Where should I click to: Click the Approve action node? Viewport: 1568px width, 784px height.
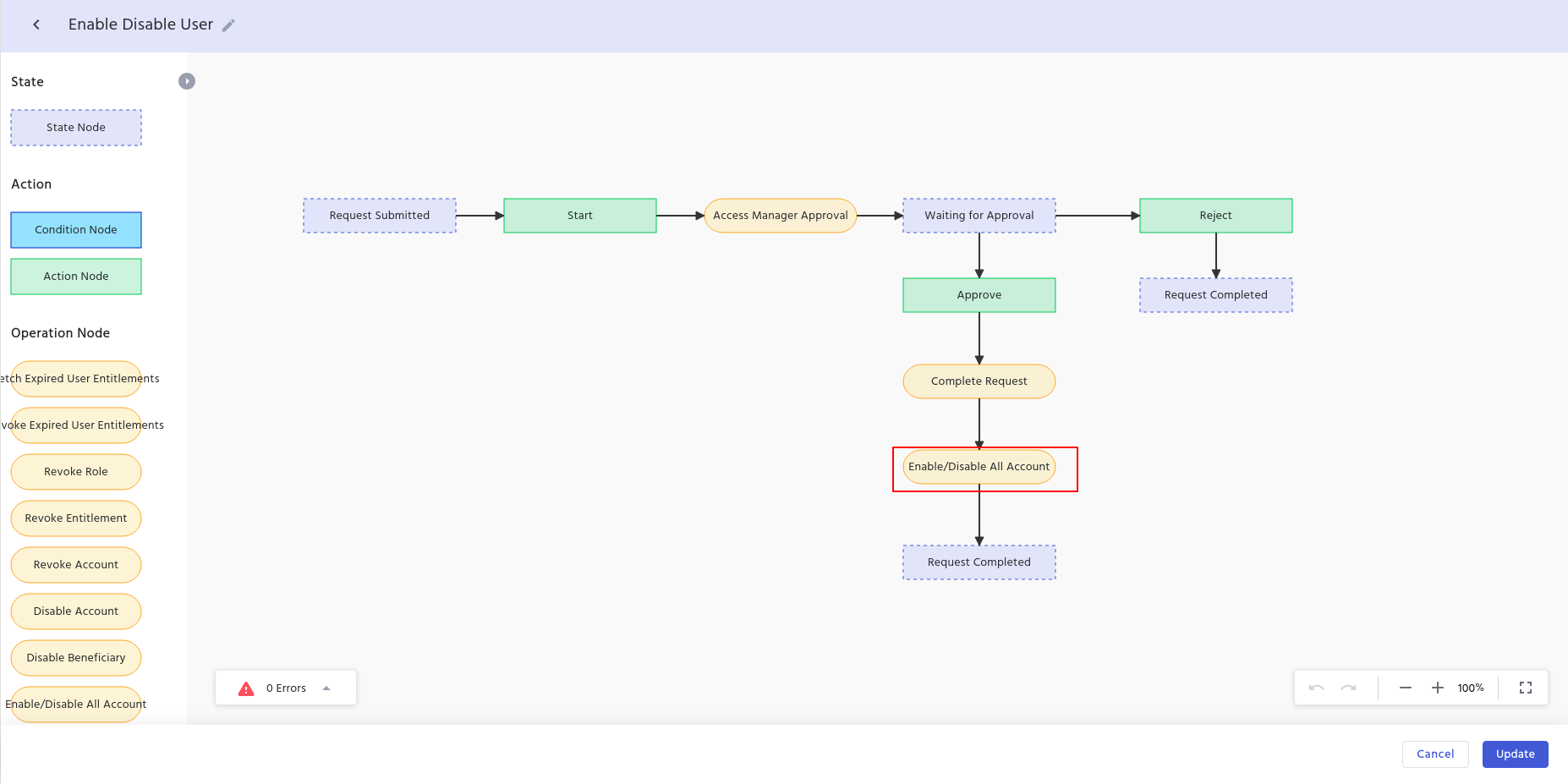(979, 295)
